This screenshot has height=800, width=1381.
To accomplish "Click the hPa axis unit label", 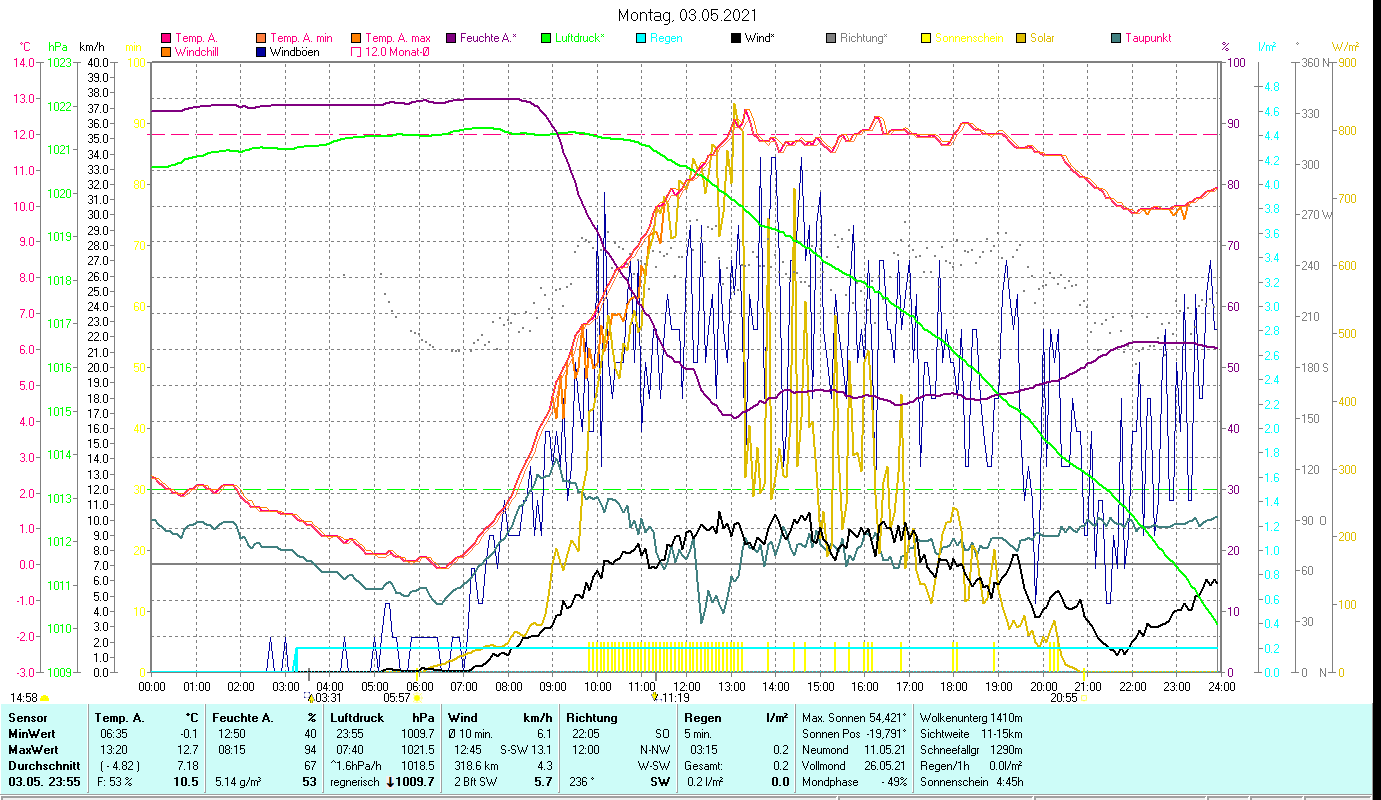I will click(57, 47).
